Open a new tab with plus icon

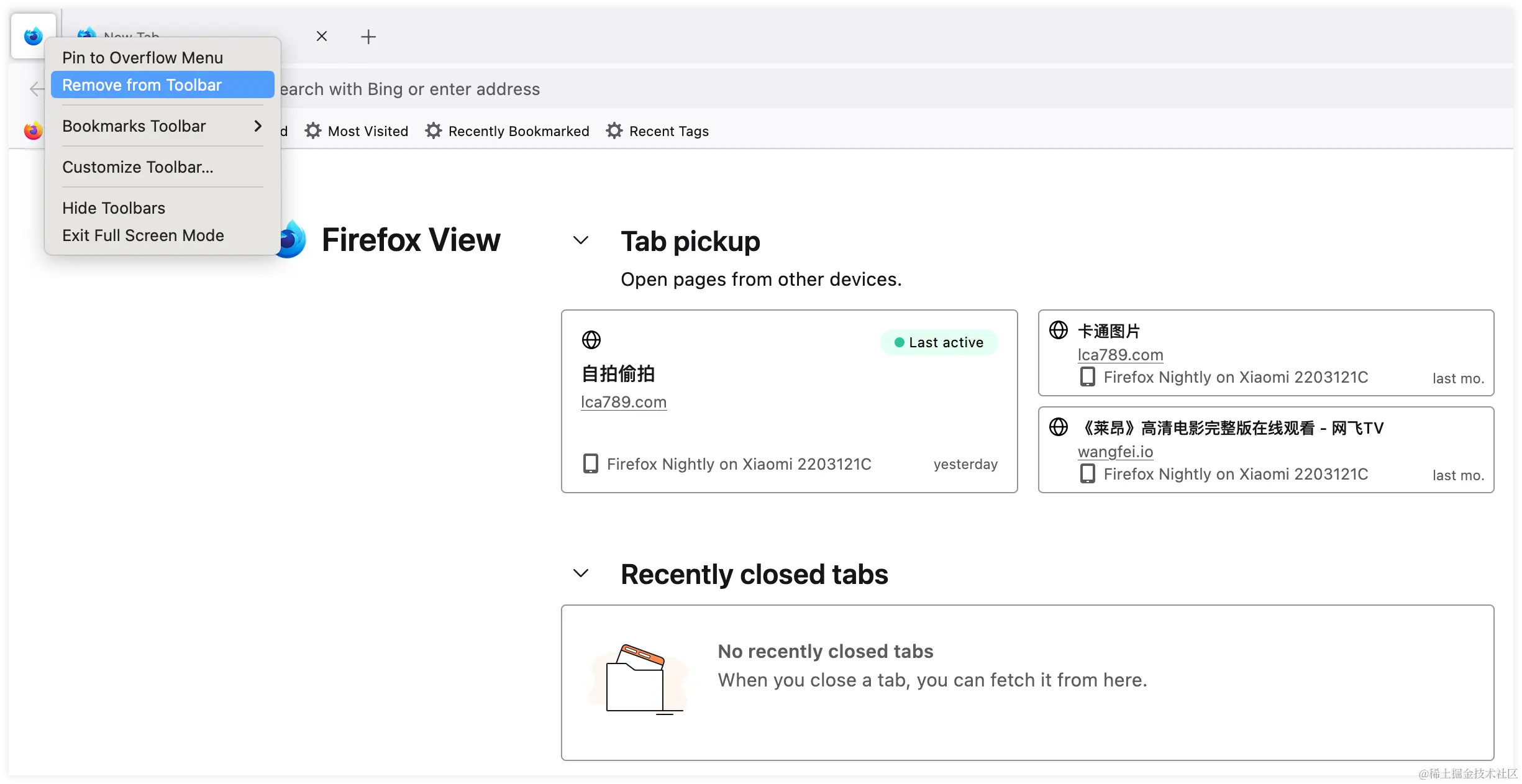coord(368,37)
